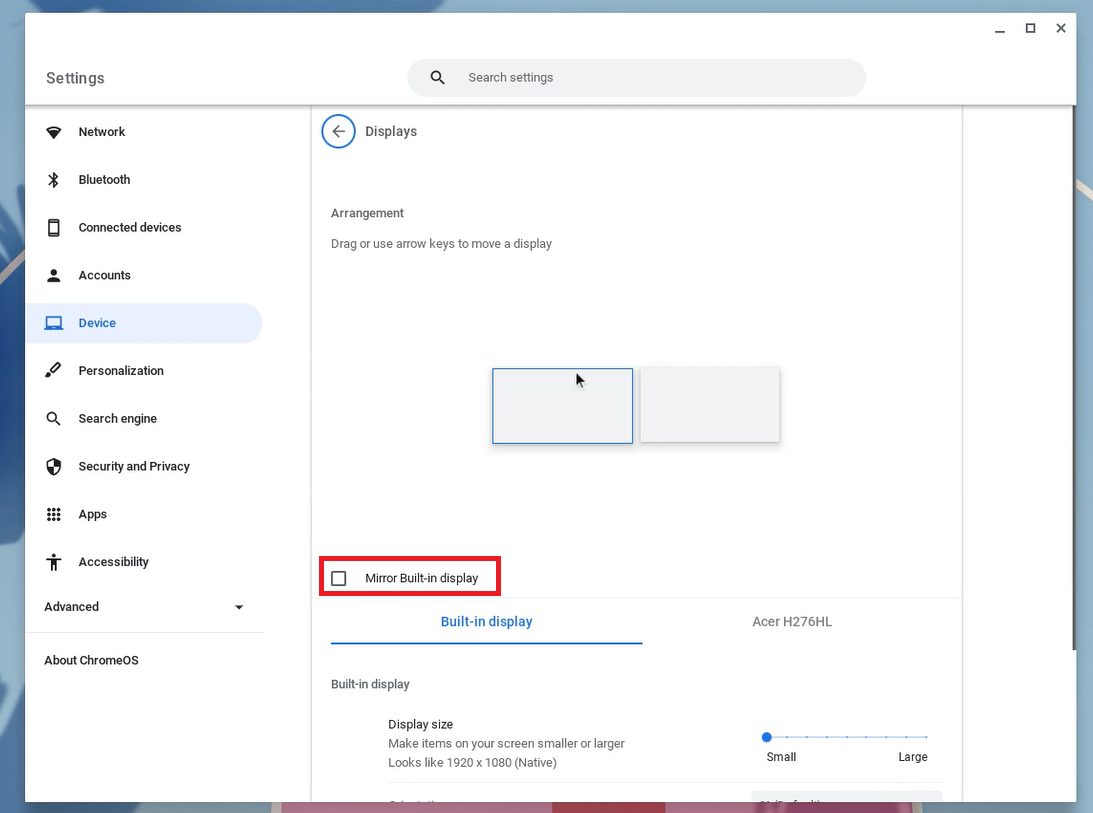The image size is (1093, 813).
Task: Switch to the Acer H276HL tab
Action: pyautogui.click(x=791, y=622)
